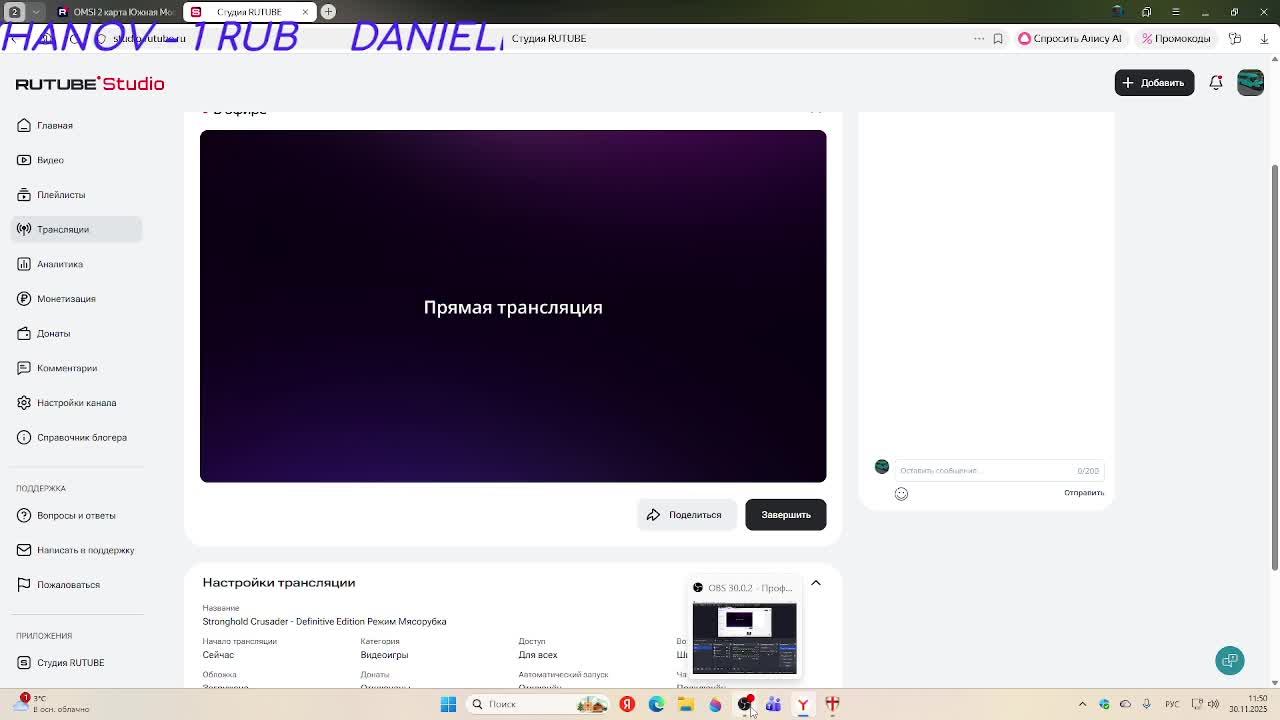
Task: Show hidden system tray icons
Action: (1082, 704)
